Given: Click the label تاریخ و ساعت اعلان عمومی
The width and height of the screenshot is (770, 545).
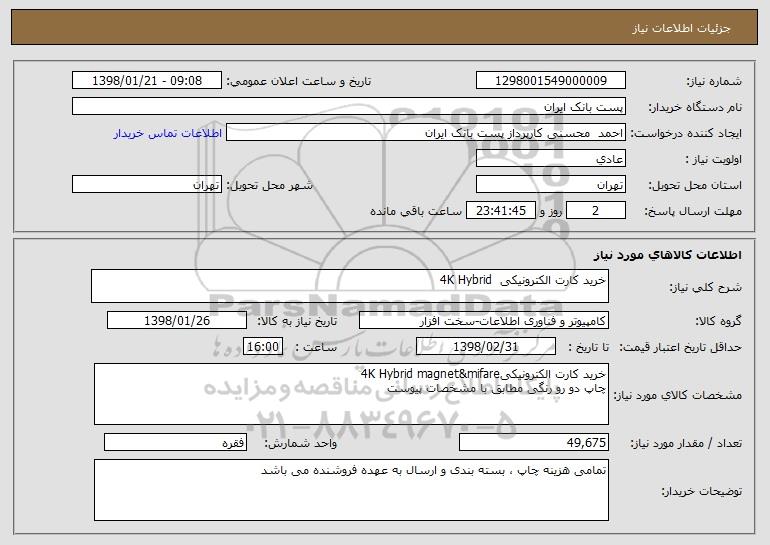Looking at the screenshot, I should (x=299, y=82).
